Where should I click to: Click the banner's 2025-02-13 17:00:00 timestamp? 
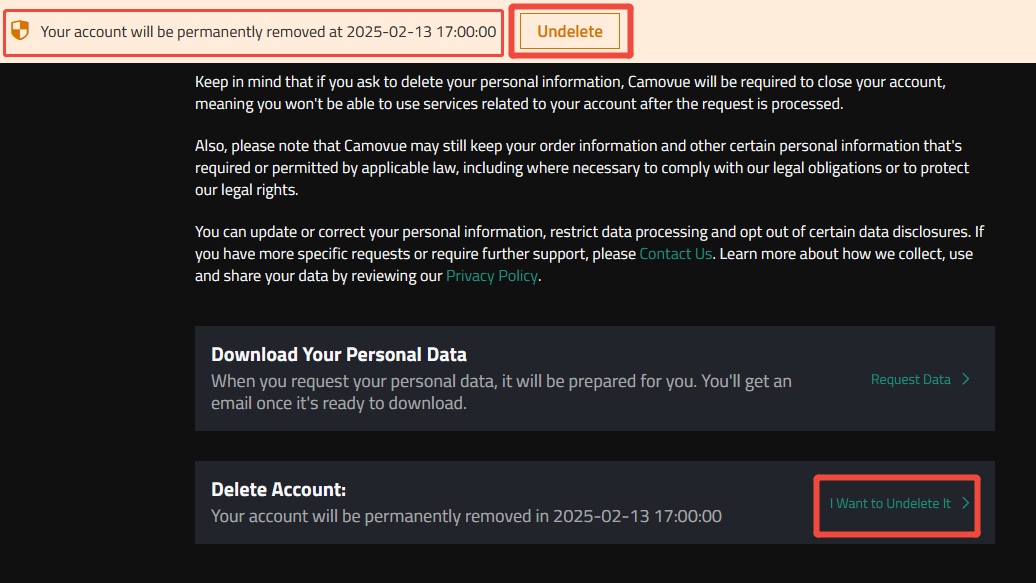point(422,31)
